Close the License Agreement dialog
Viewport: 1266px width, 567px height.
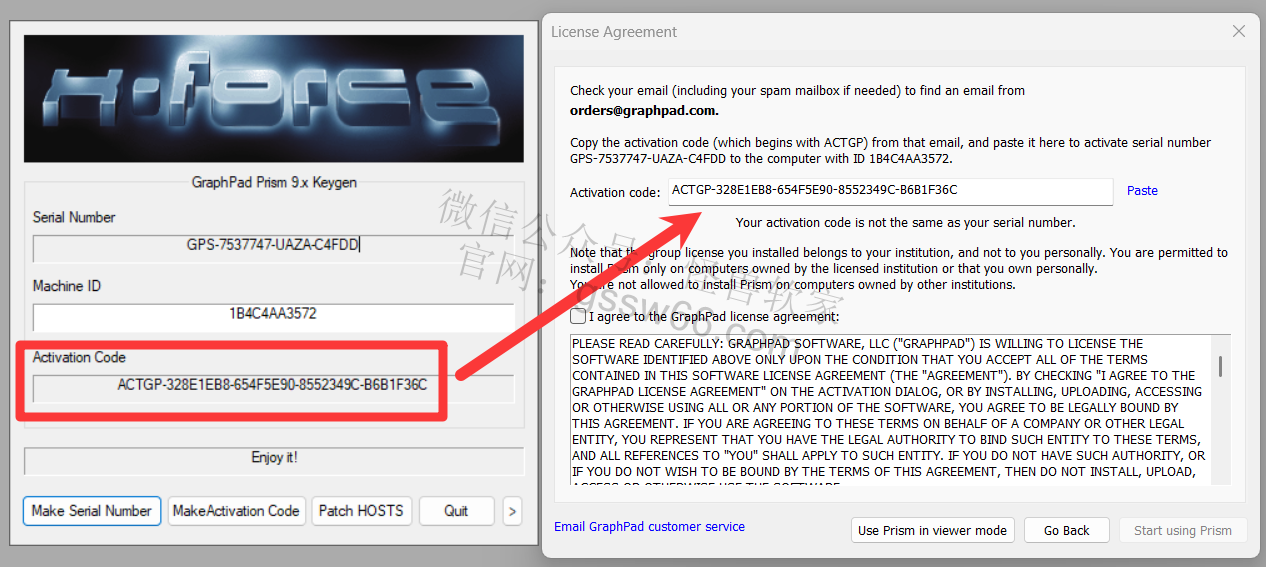point(1238,32)
